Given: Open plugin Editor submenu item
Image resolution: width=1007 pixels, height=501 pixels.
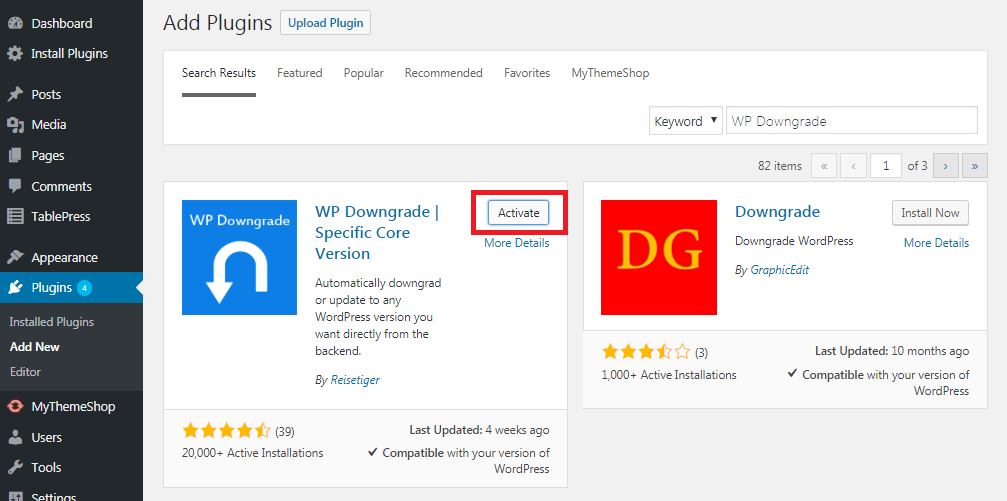Looking at the screenshot, I should tap(25, 372).
